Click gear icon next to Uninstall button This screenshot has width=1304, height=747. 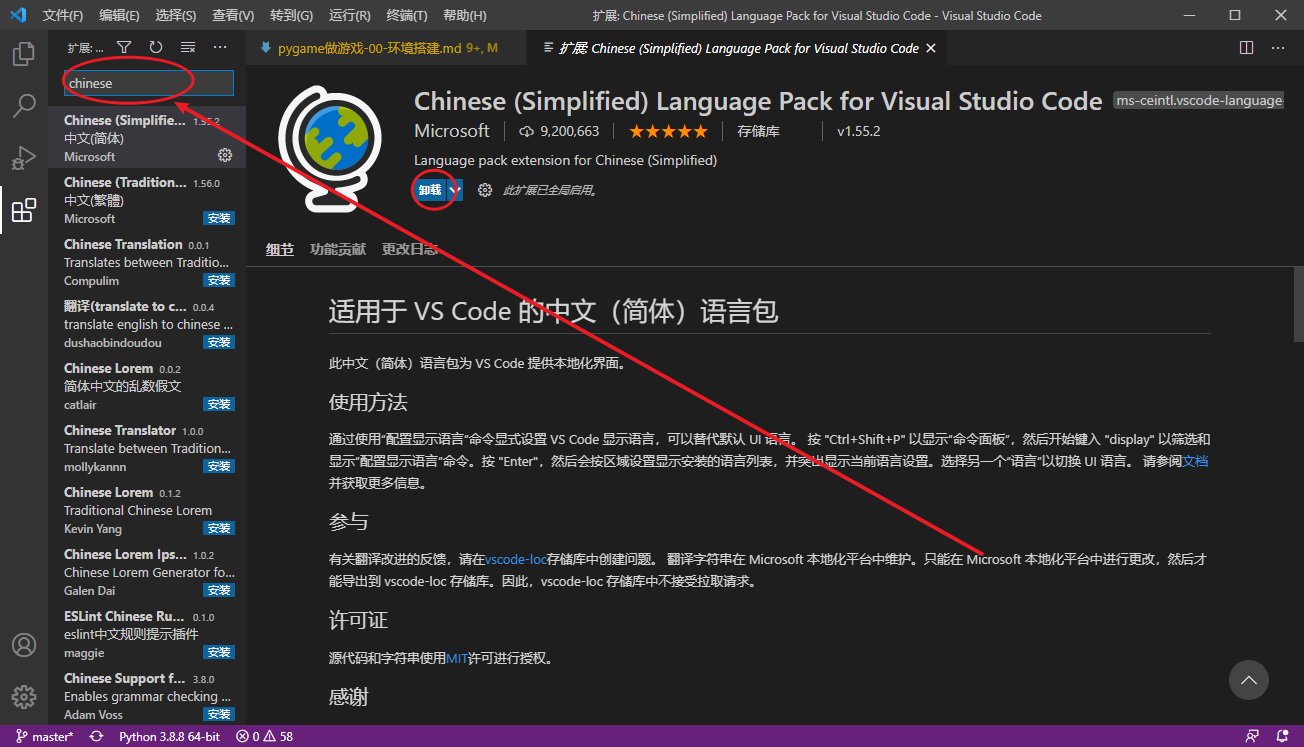[485, 190]
